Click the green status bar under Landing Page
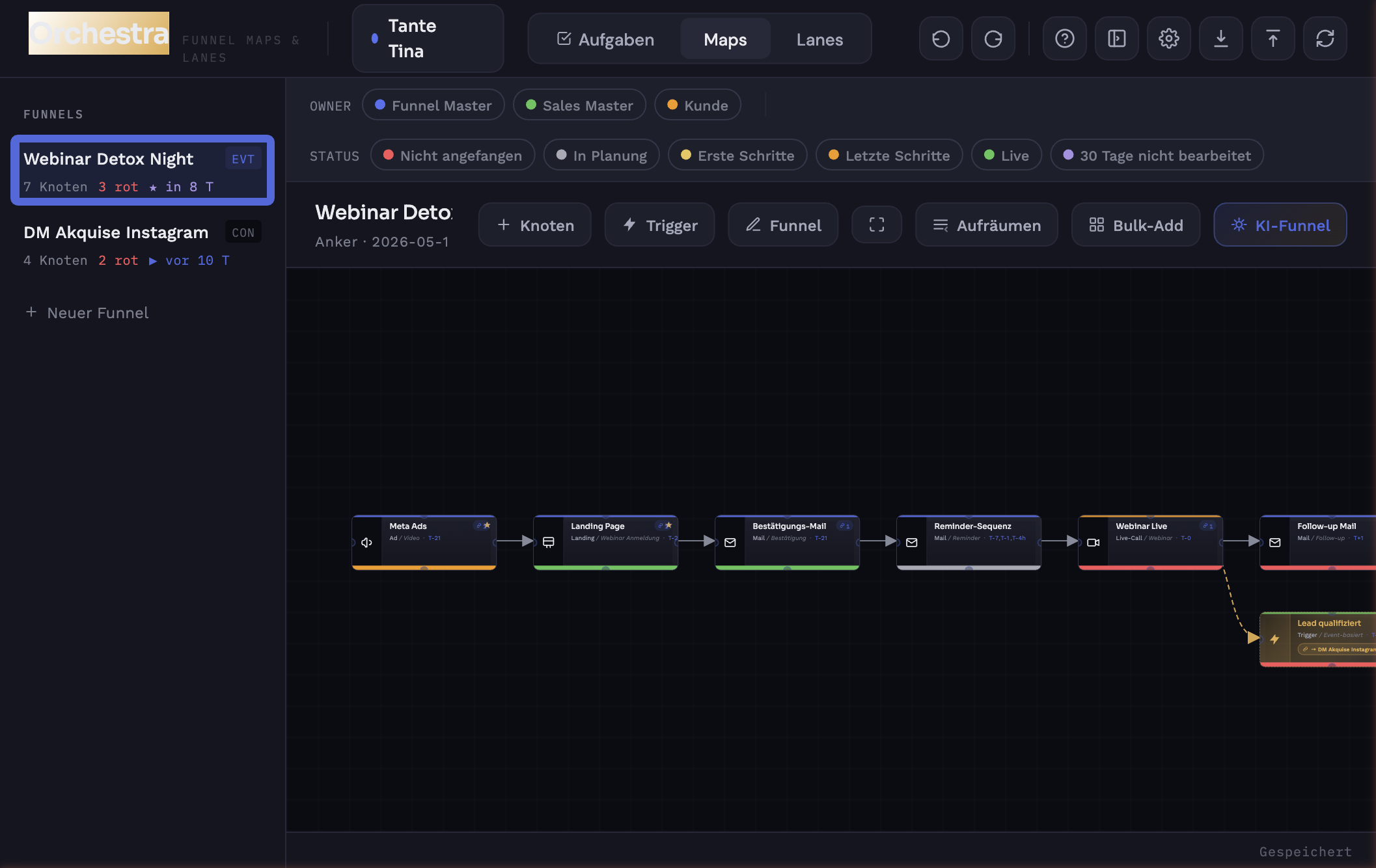 (x=606, y=567)
